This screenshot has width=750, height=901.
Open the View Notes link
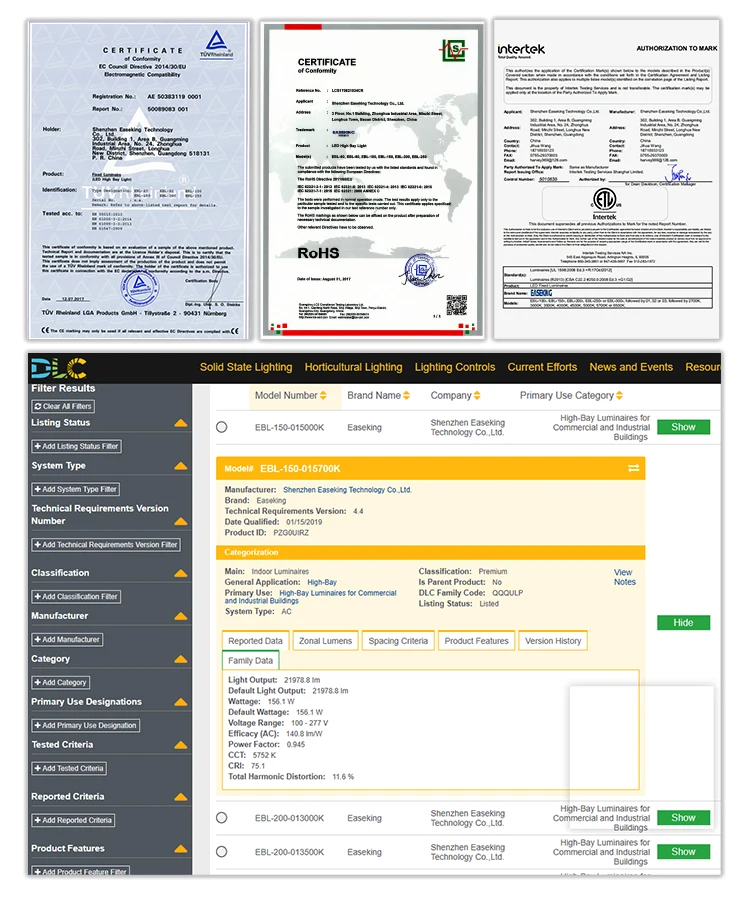(624, 577)
